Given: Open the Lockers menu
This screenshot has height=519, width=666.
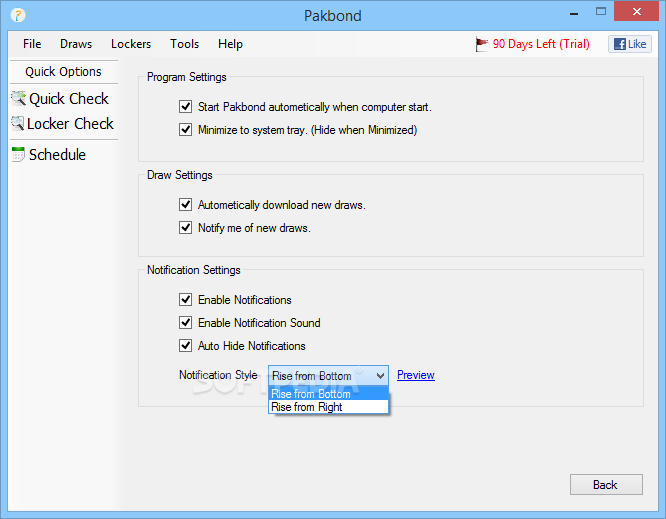Looking at the screenshot, I should (131, 44).
